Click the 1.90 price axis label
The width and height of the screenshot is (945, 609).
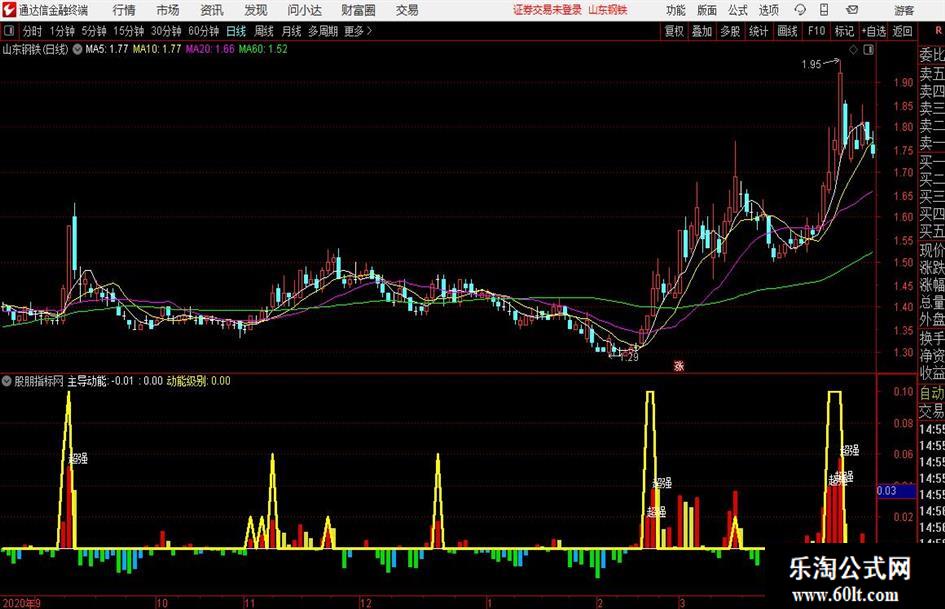[903, 83]
